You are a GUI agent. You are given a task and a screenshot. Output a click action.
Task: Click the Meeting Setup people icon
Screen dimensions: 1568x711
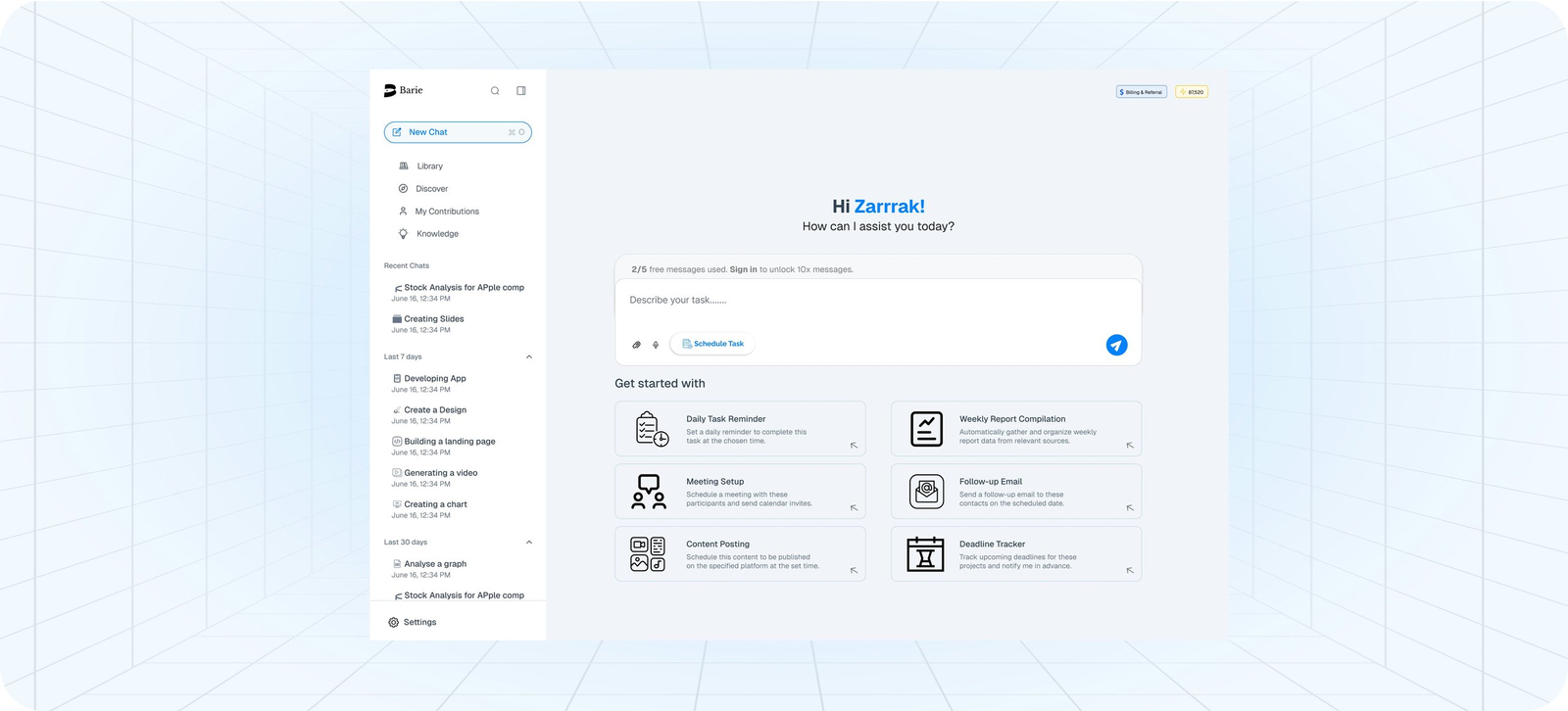coord(649,492)
